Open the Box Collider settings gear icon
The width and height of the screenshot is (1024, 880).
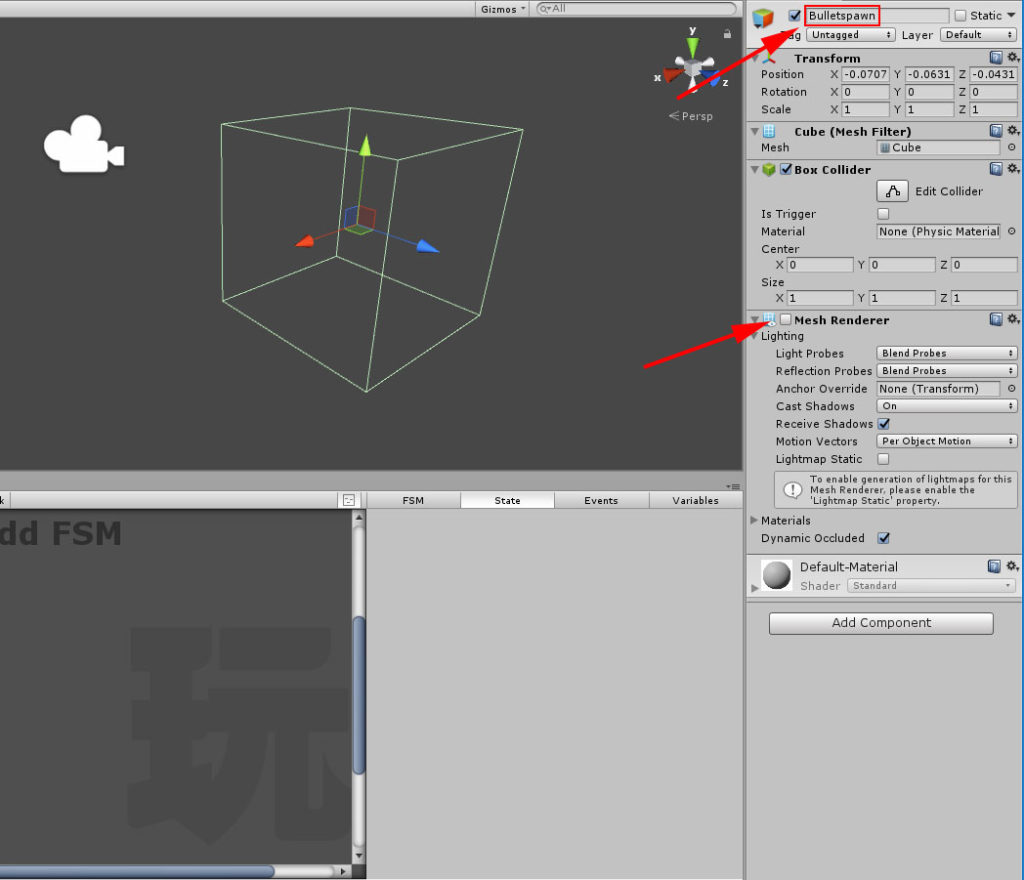tap(1013, 168)
